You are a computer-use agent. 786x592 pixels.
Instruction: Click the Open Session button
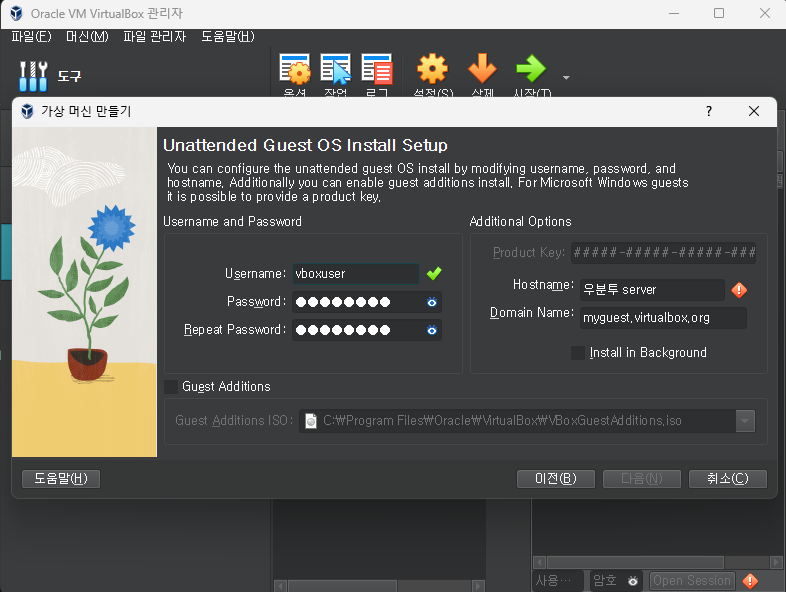pos(692,581)
